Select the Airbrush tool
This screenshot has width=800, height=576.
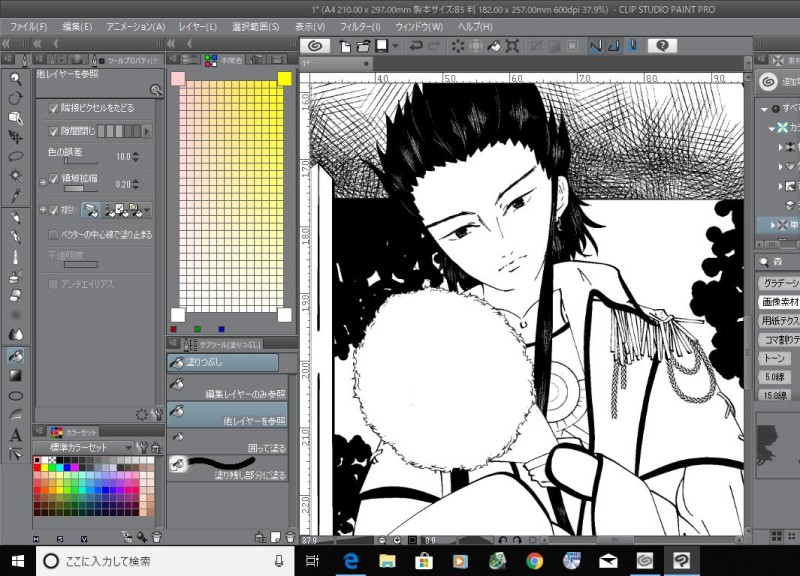coord(16,276)
